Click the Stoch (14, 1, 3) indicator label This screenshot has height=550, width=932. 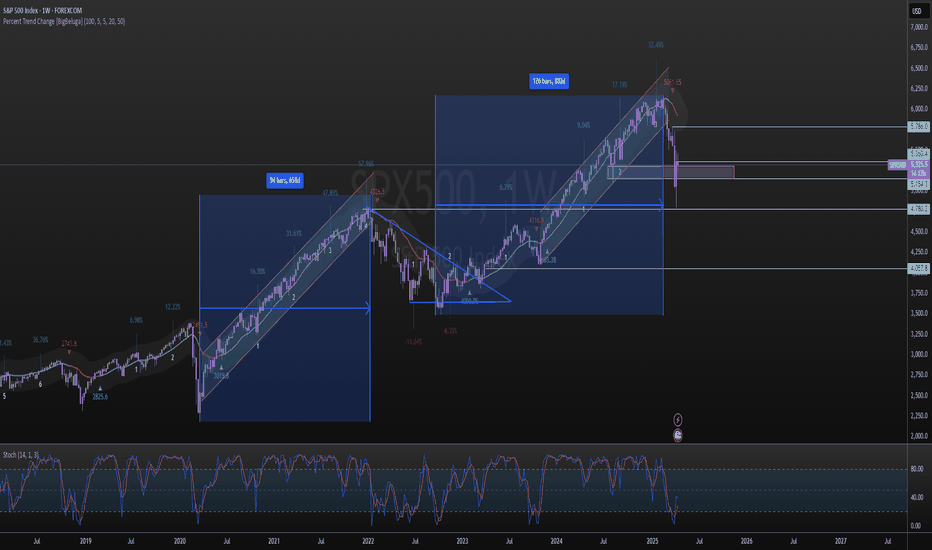pyautogui.click(x=21, y=455)
